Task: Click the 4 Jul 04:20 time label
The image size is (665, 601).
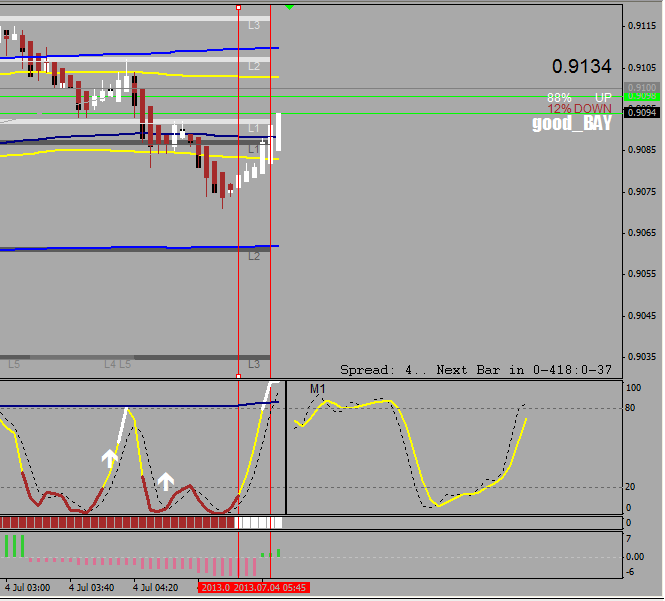Action: coord(155,587)
